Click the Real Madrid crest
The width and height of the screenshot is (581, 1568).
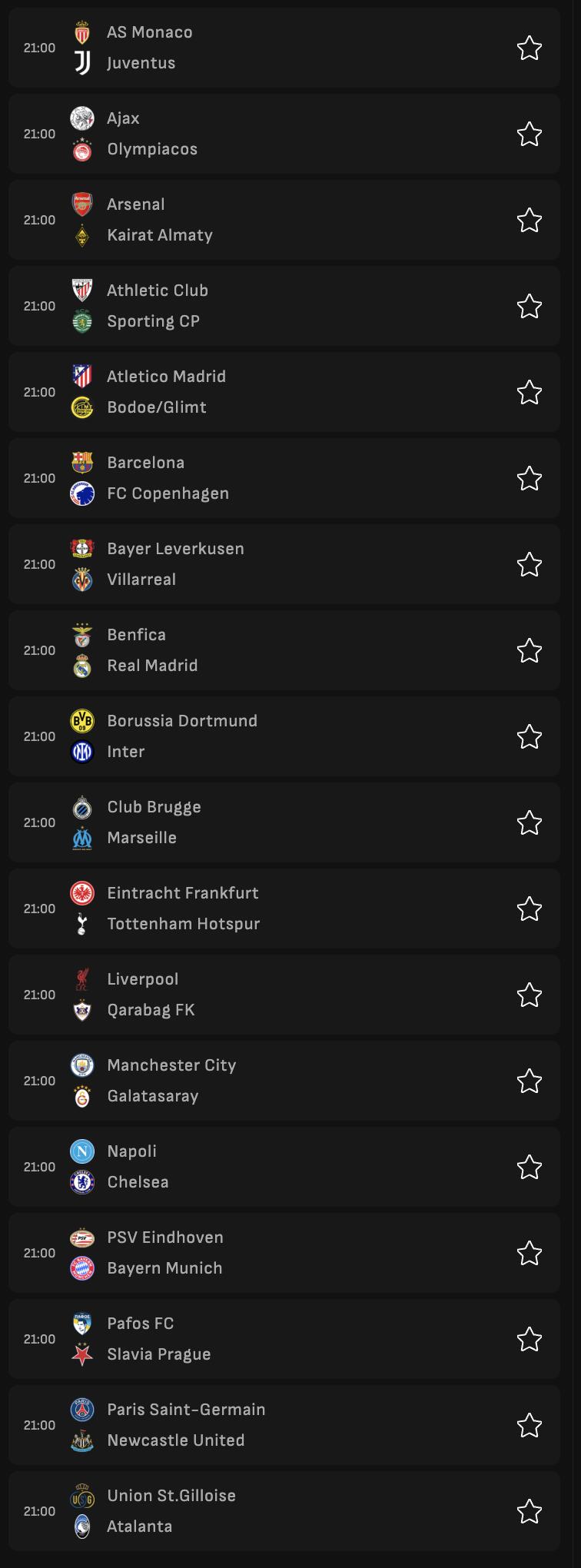tap(82, 666)
